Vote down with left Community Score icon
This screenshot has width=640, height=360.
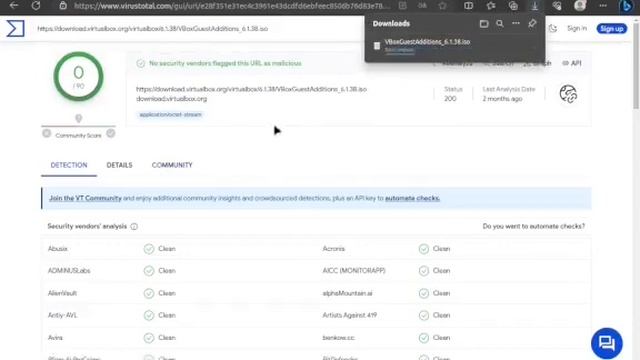(47, 133)
